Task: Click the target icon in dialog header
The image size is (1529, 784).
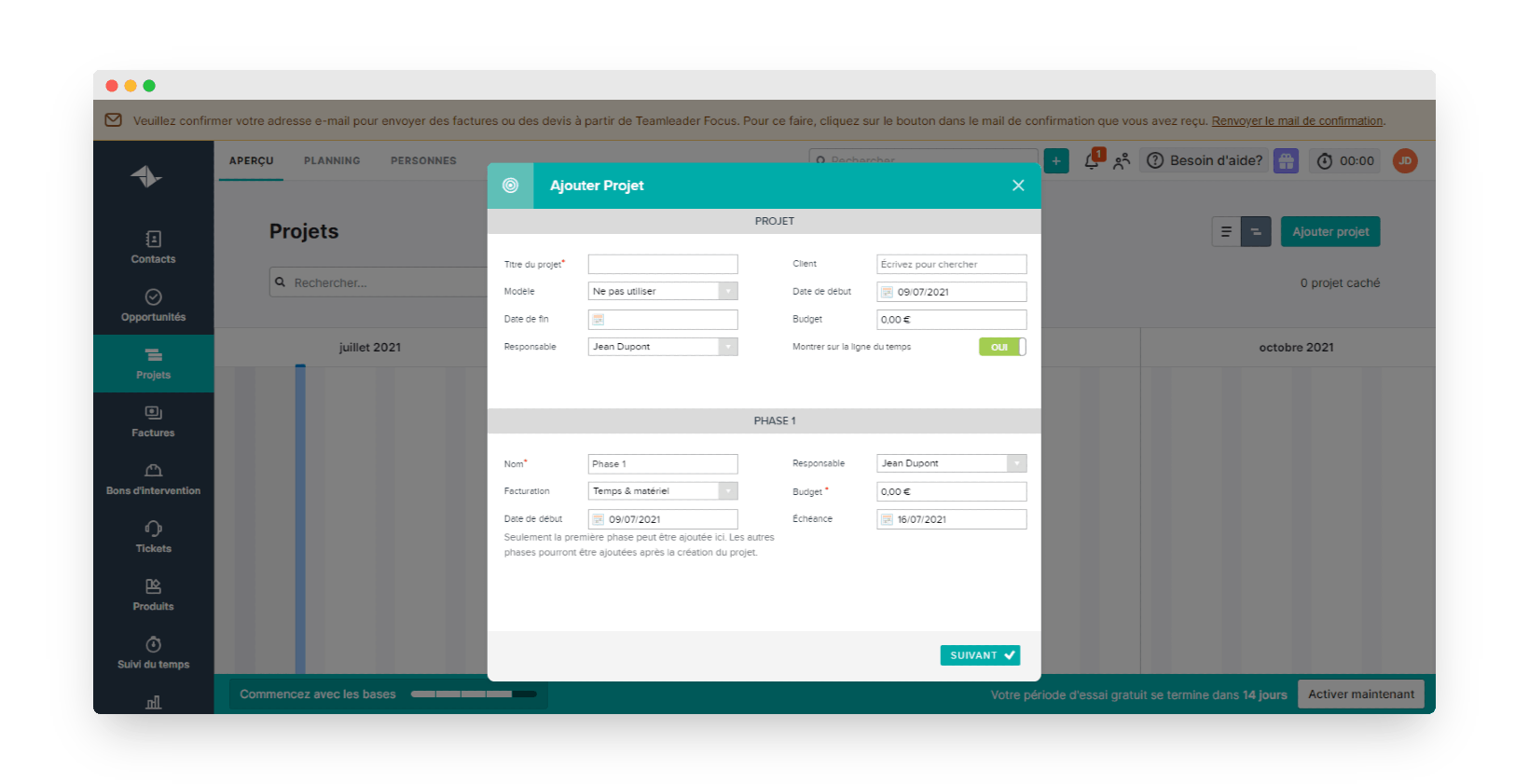Action: coord(510,186)
